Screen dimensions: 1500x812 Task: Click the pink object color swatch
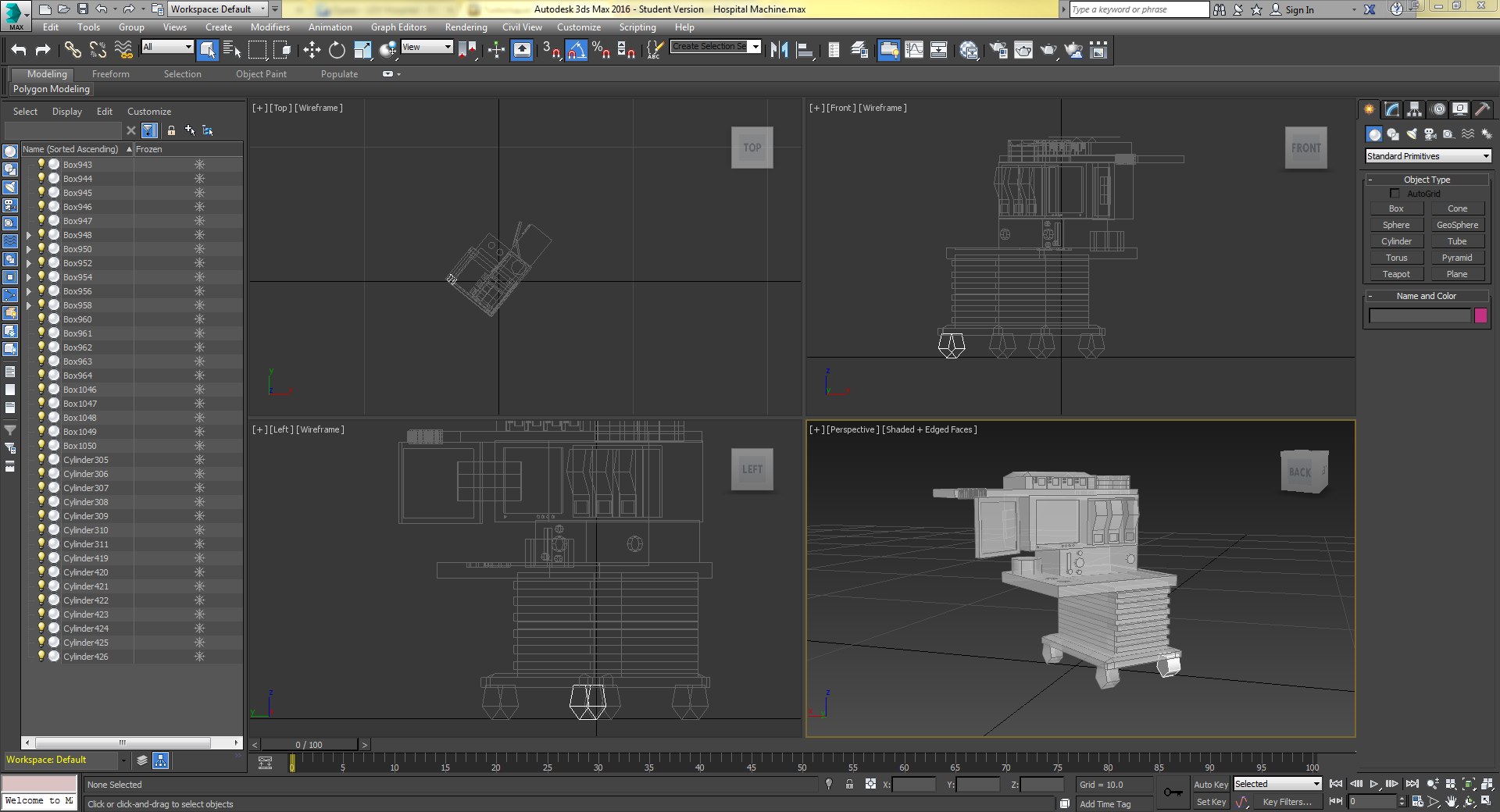[1480, 315]
